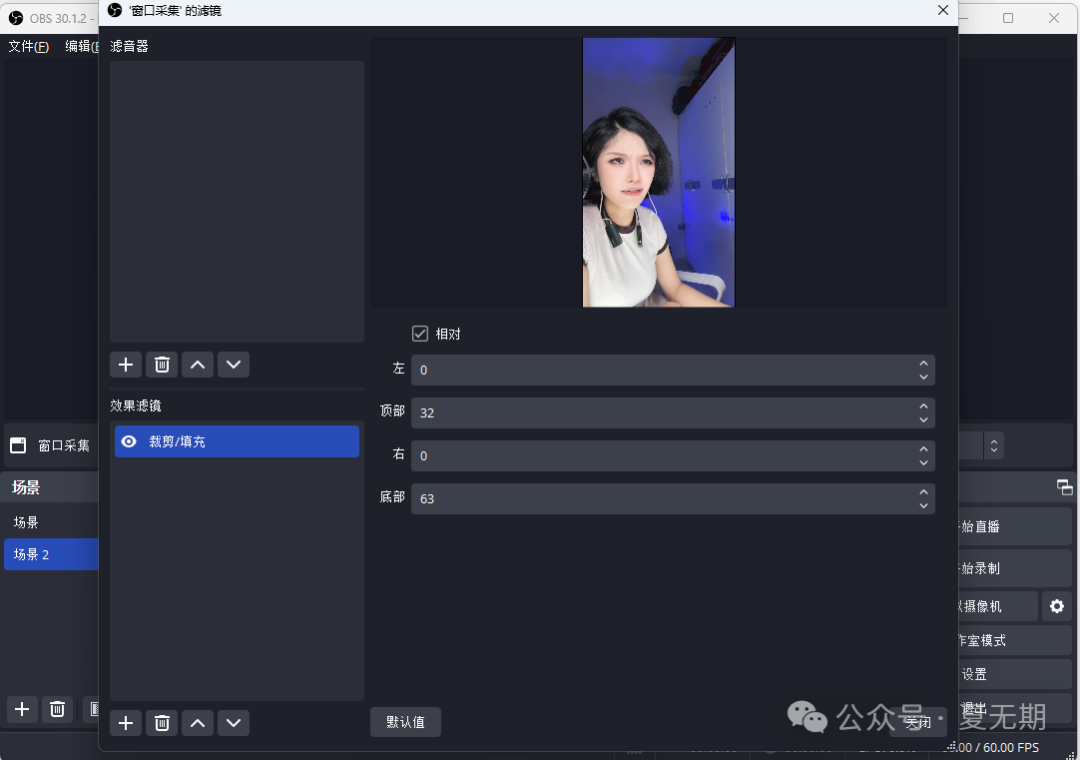Open the 文件 menu in OBS
The image size is (1080, 760).
(x=28, y=46)
